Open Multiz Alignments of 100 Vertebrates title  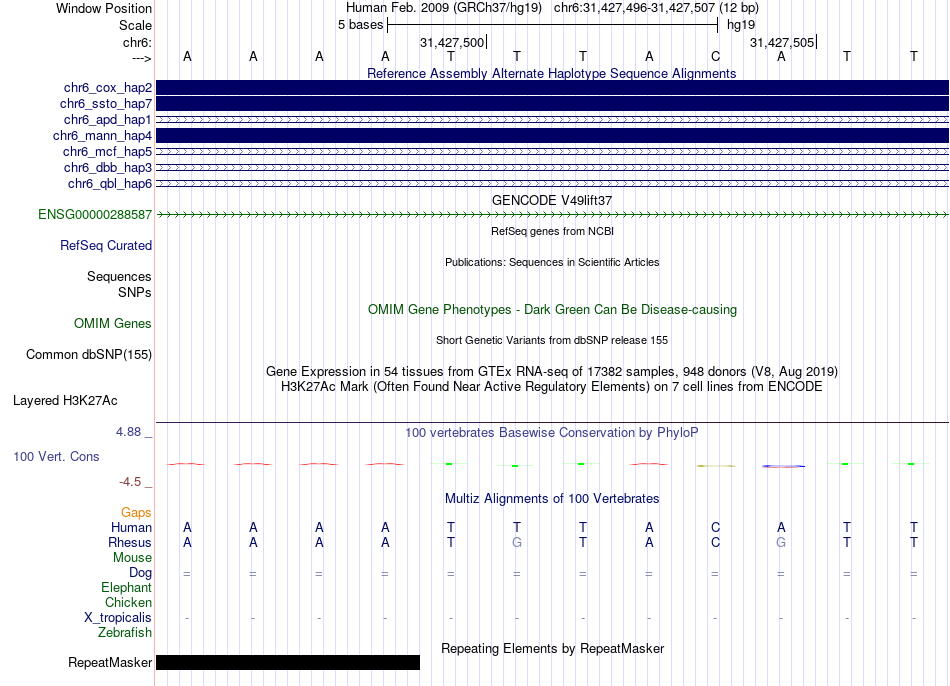click(552, 499)
